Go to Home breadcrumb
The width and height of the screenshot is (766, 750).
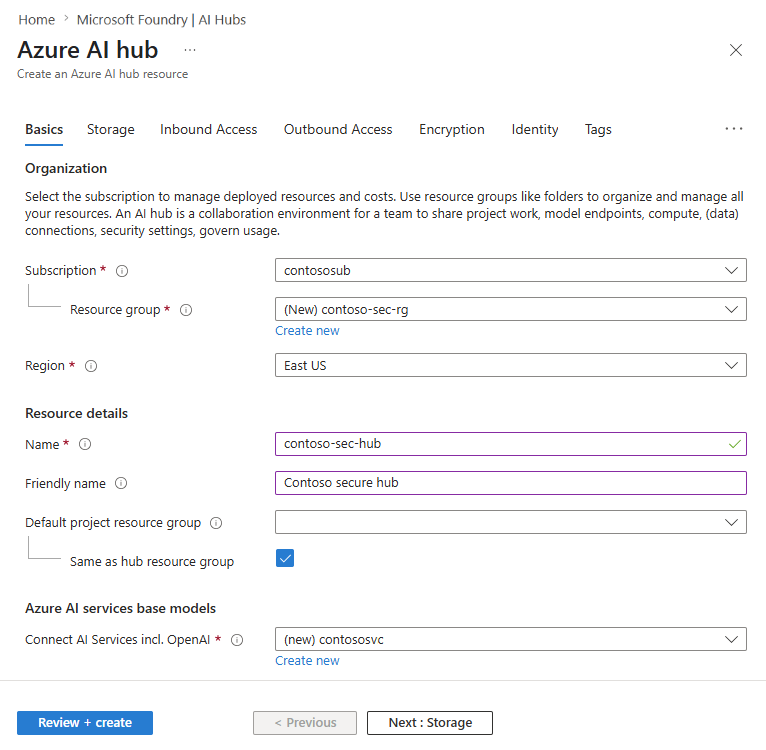pos(37,20)
